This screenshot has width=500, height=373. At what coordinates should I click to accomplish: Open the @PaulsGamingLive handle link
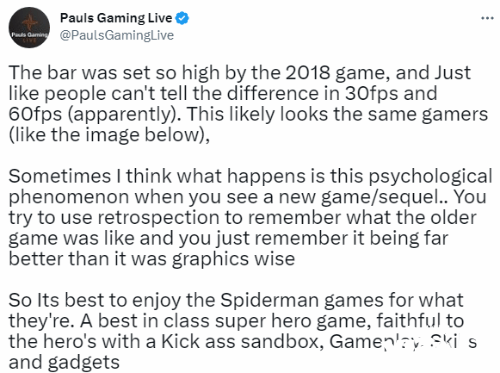tap(117, 35)
